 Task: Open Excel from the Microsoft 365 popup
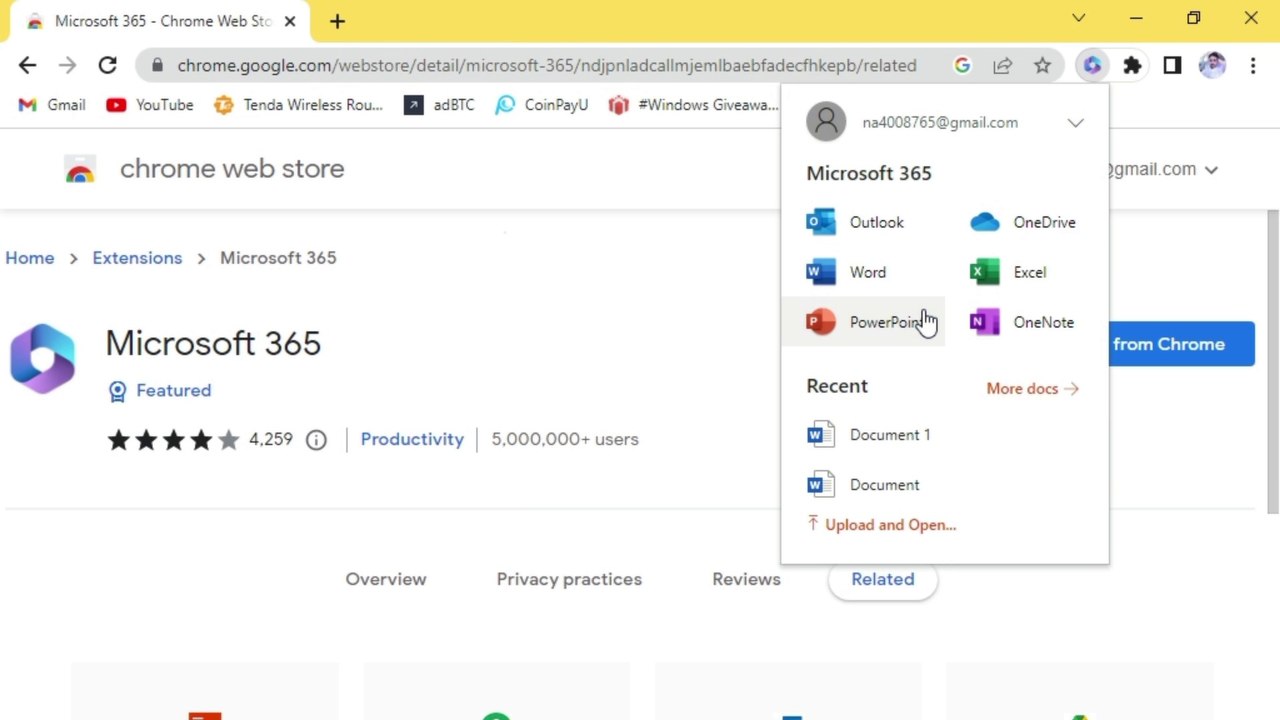pyautogui.click(x=1009, y=272)
